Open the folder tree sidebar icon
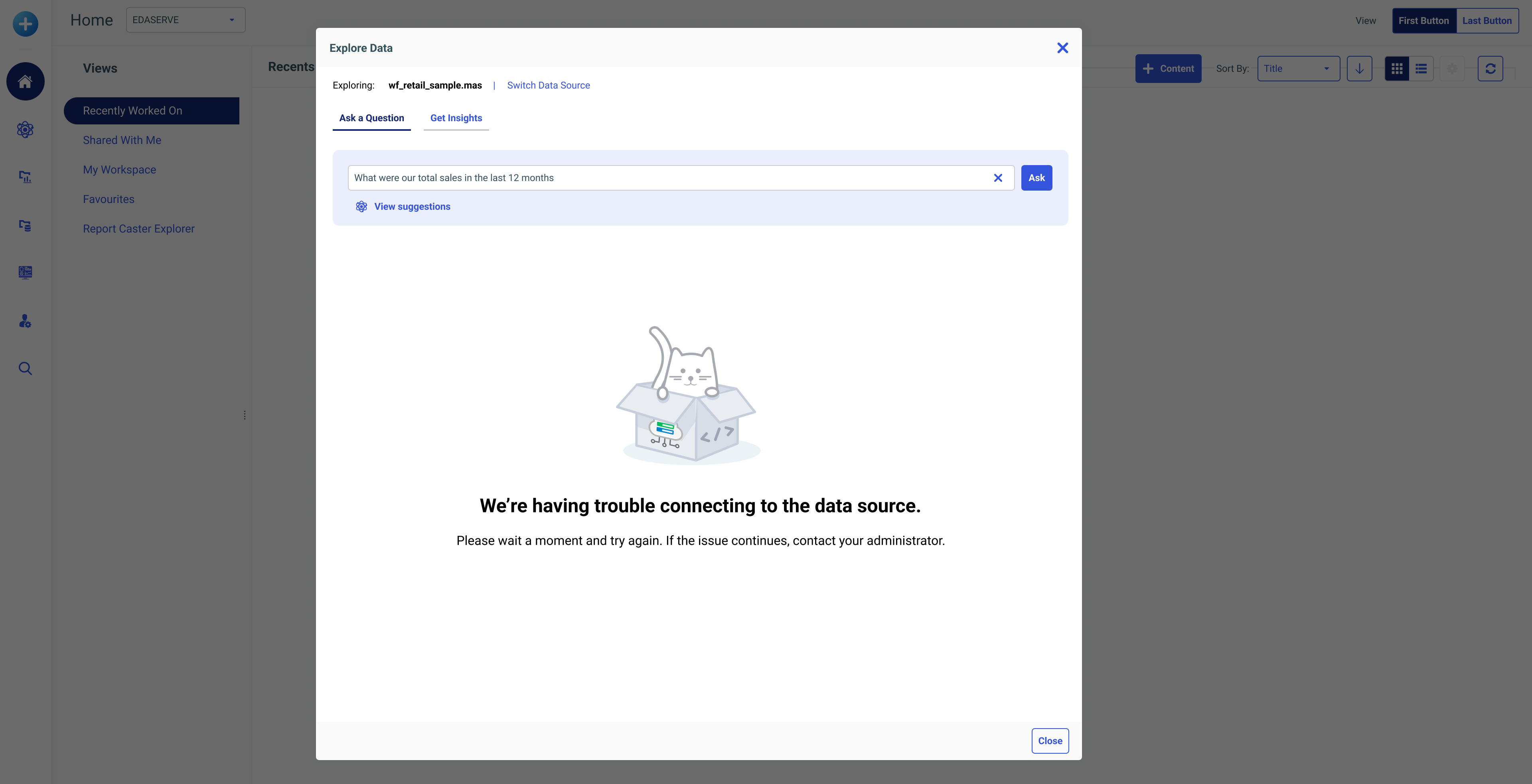Viewport: 1532px width, 784px height. 25,225
